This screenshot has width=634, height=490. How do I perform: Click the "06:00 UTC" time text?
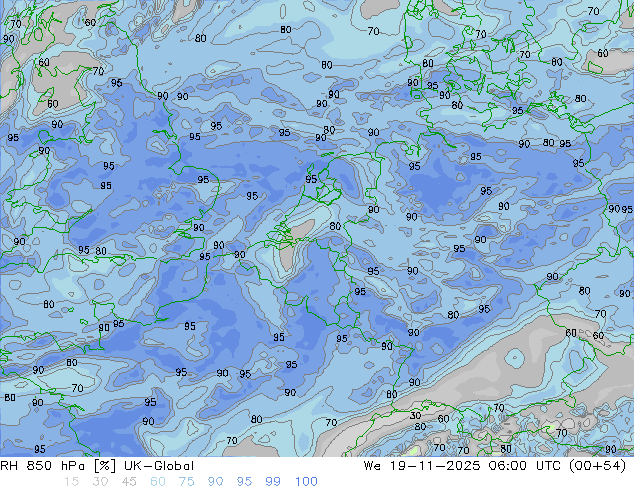coord(524,466)
